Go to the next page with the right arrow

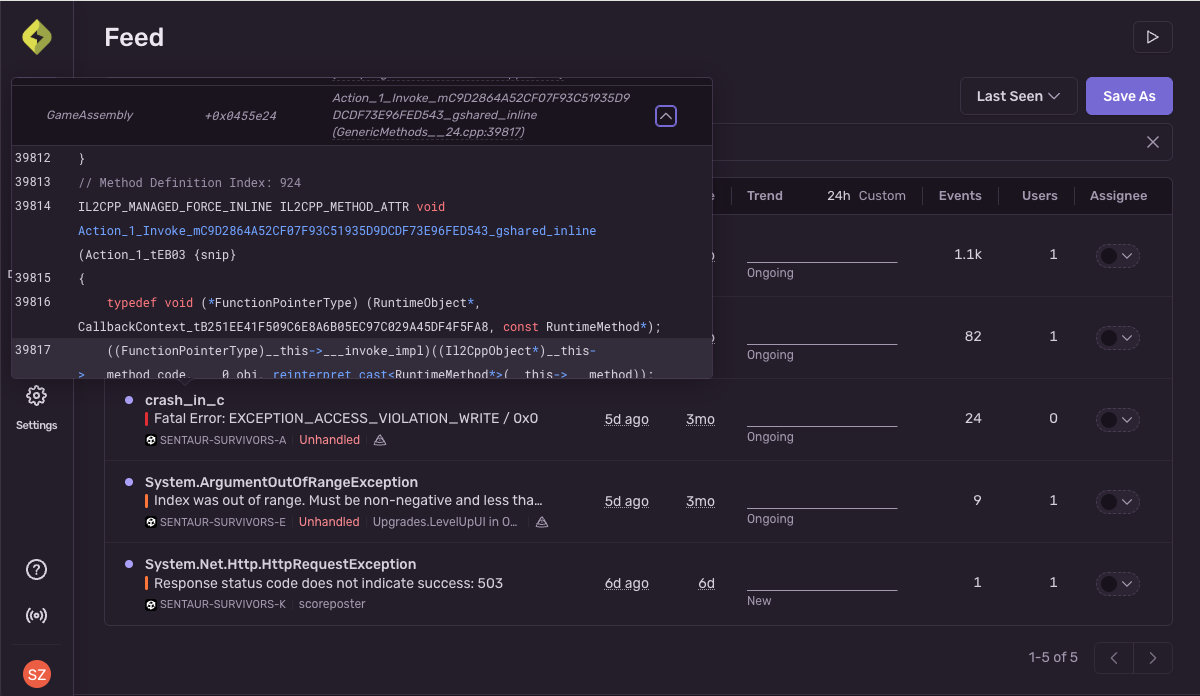click(1152, 658)
